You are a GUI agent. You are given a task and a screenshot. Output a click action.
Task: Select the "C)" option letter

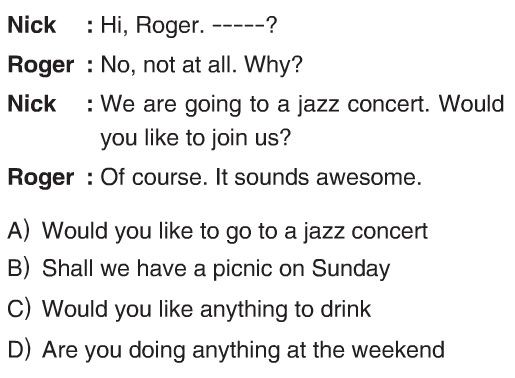pos(19,309)
